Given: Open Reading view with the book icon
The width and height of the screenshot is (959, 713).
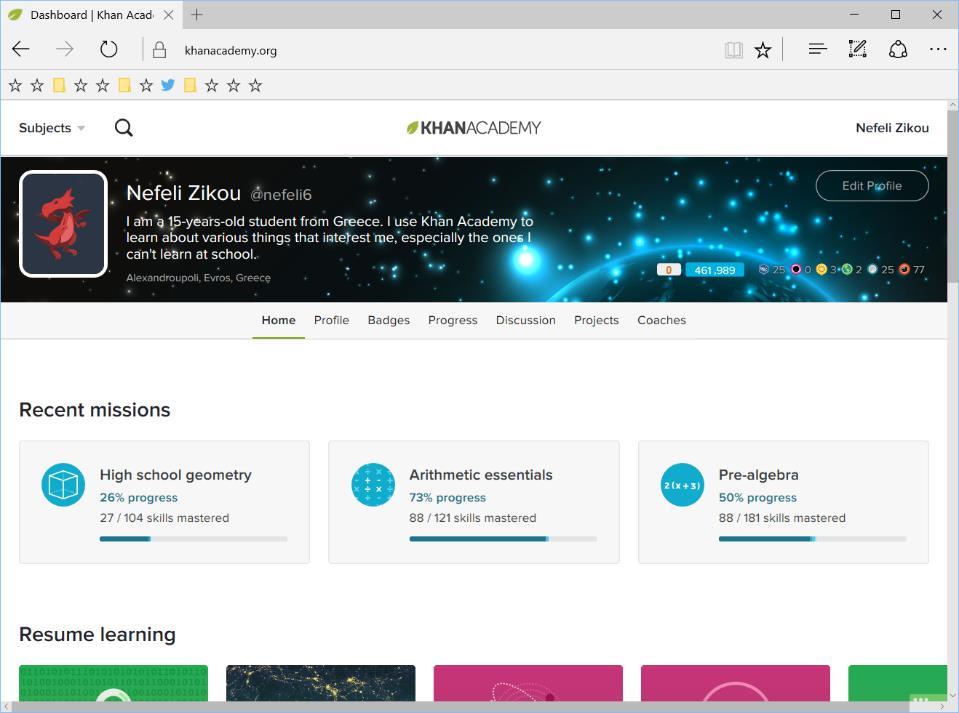Looking at the screenshot, I should point(733,50).
